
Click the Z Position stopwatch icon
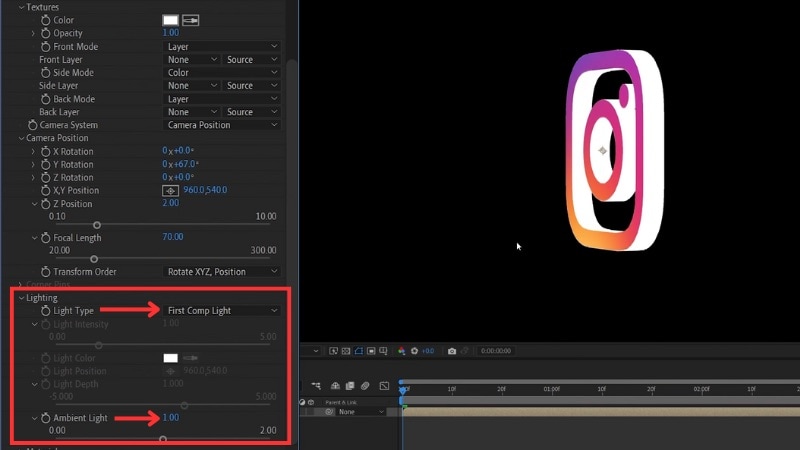(45, 204)
